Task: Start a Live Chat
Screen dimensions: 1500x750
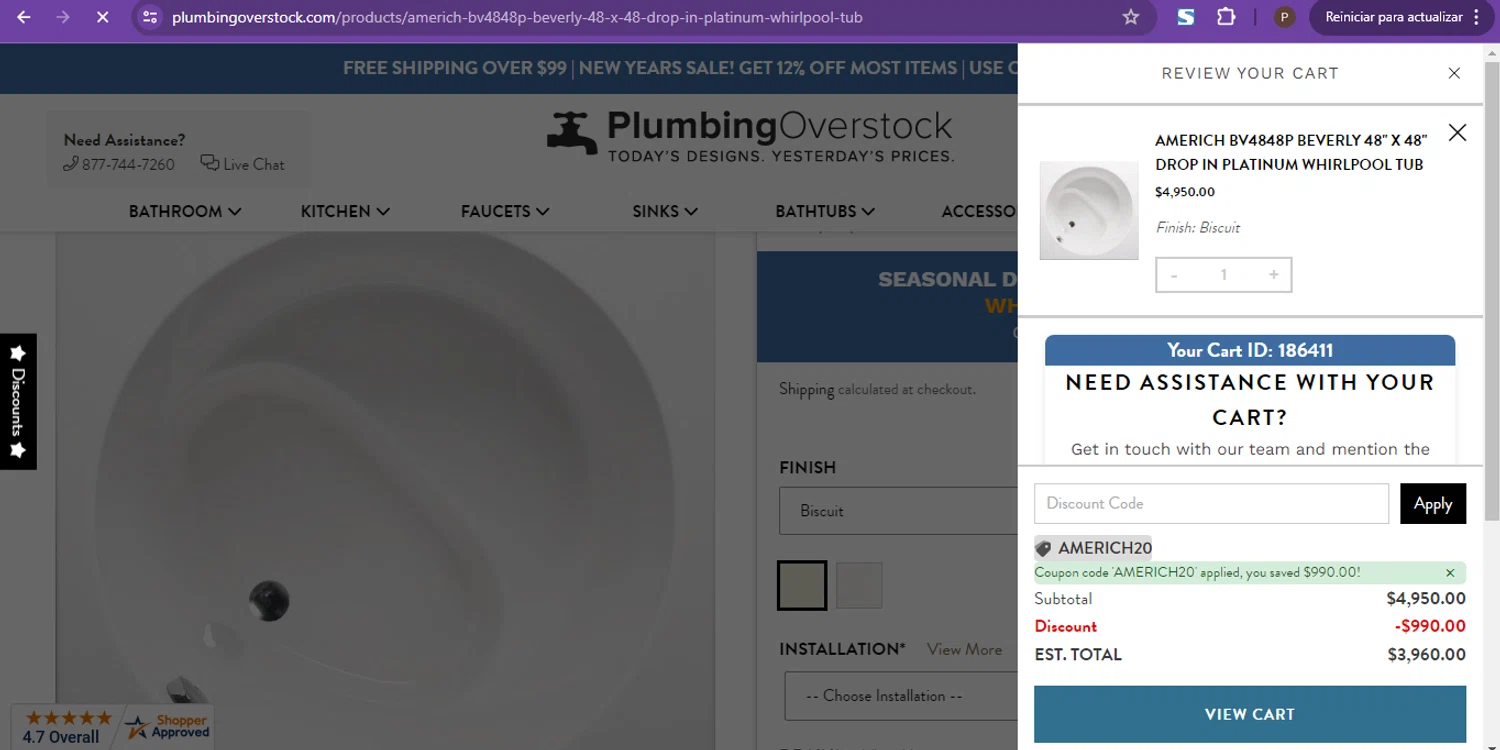Action: [242, 164]
